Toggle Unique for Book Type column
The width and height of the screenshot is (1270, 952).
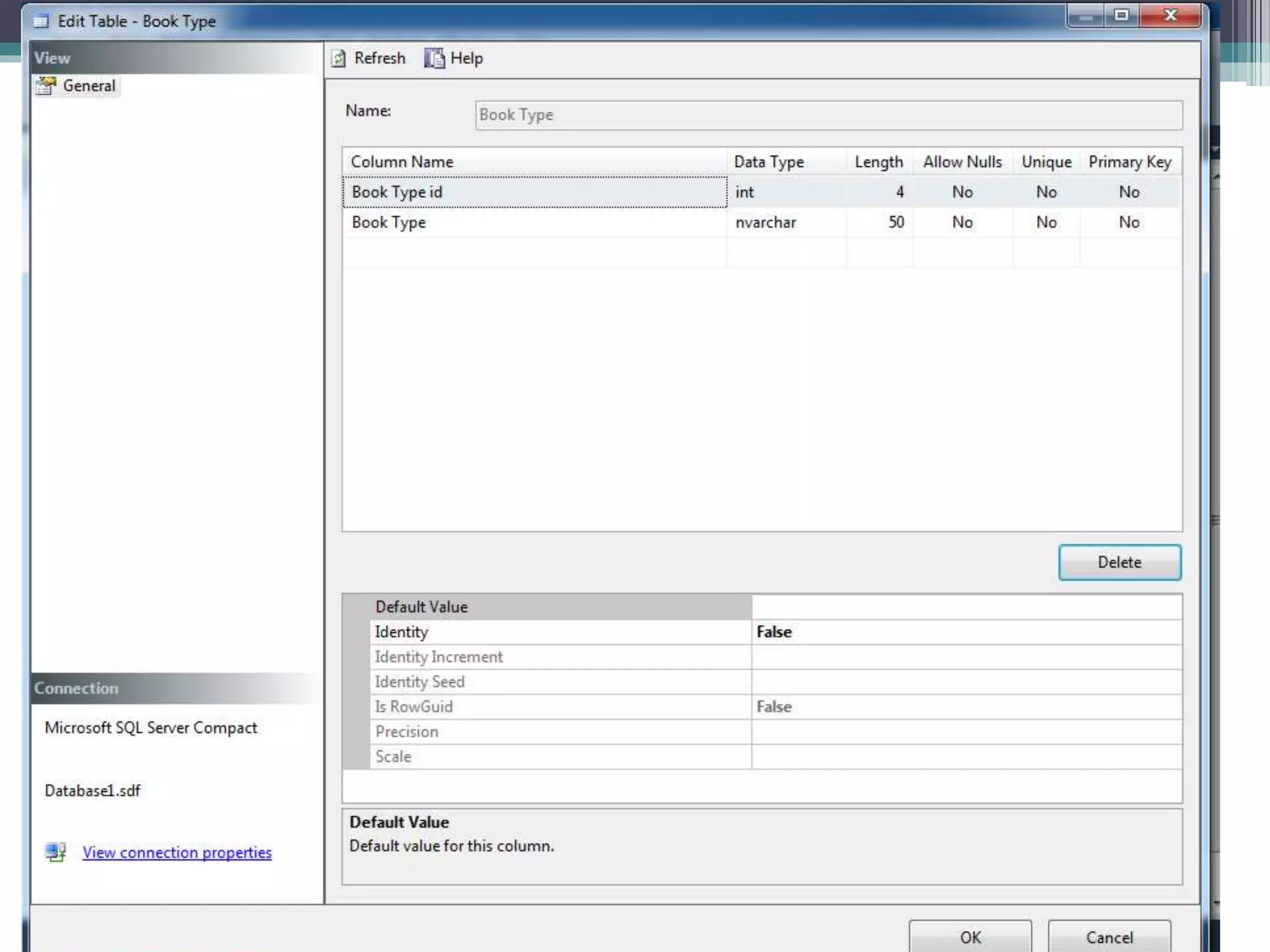point(1046,223)
